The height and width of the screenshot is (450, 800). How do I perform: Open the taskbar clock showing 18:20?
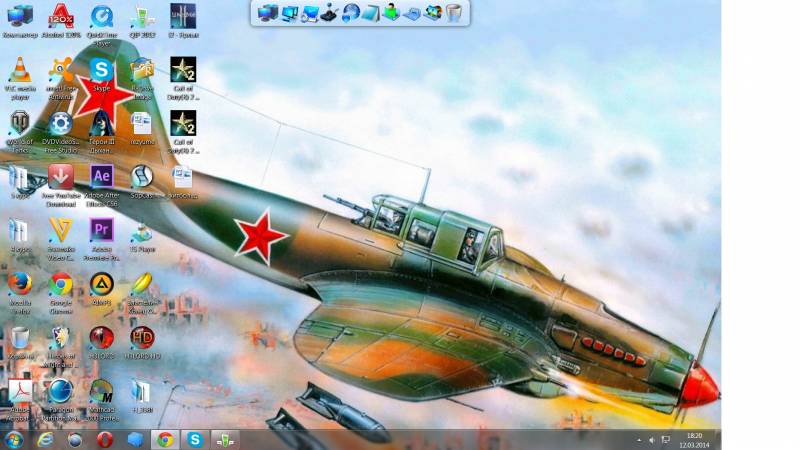click(x=694, y=440)
